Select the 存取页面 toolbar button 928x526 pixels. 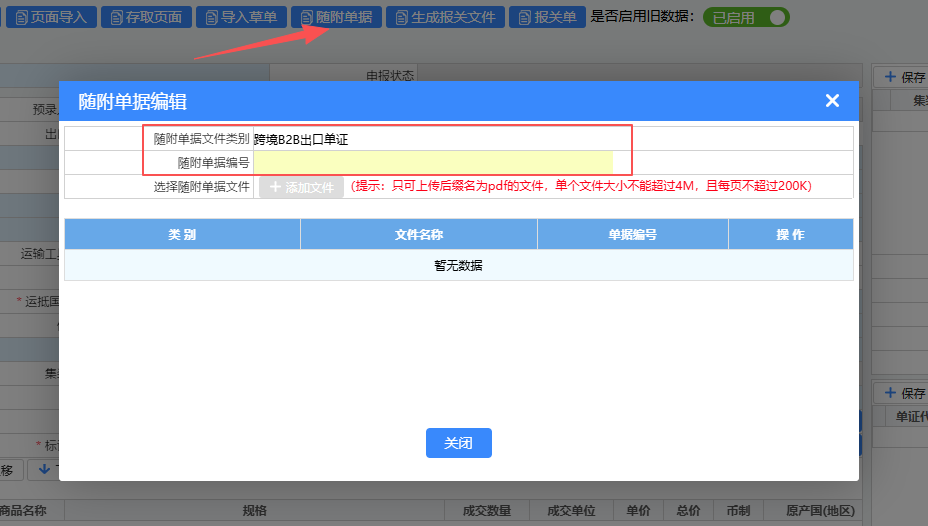(146, 17)
